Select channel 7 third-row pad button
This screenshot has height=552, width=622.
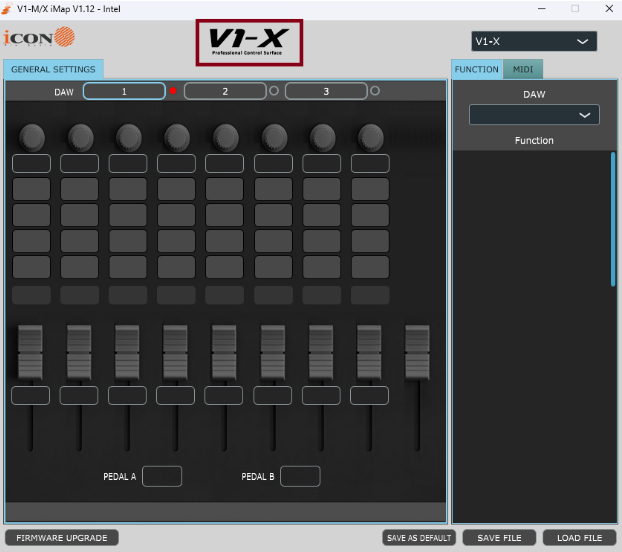(x=321, y=241)
